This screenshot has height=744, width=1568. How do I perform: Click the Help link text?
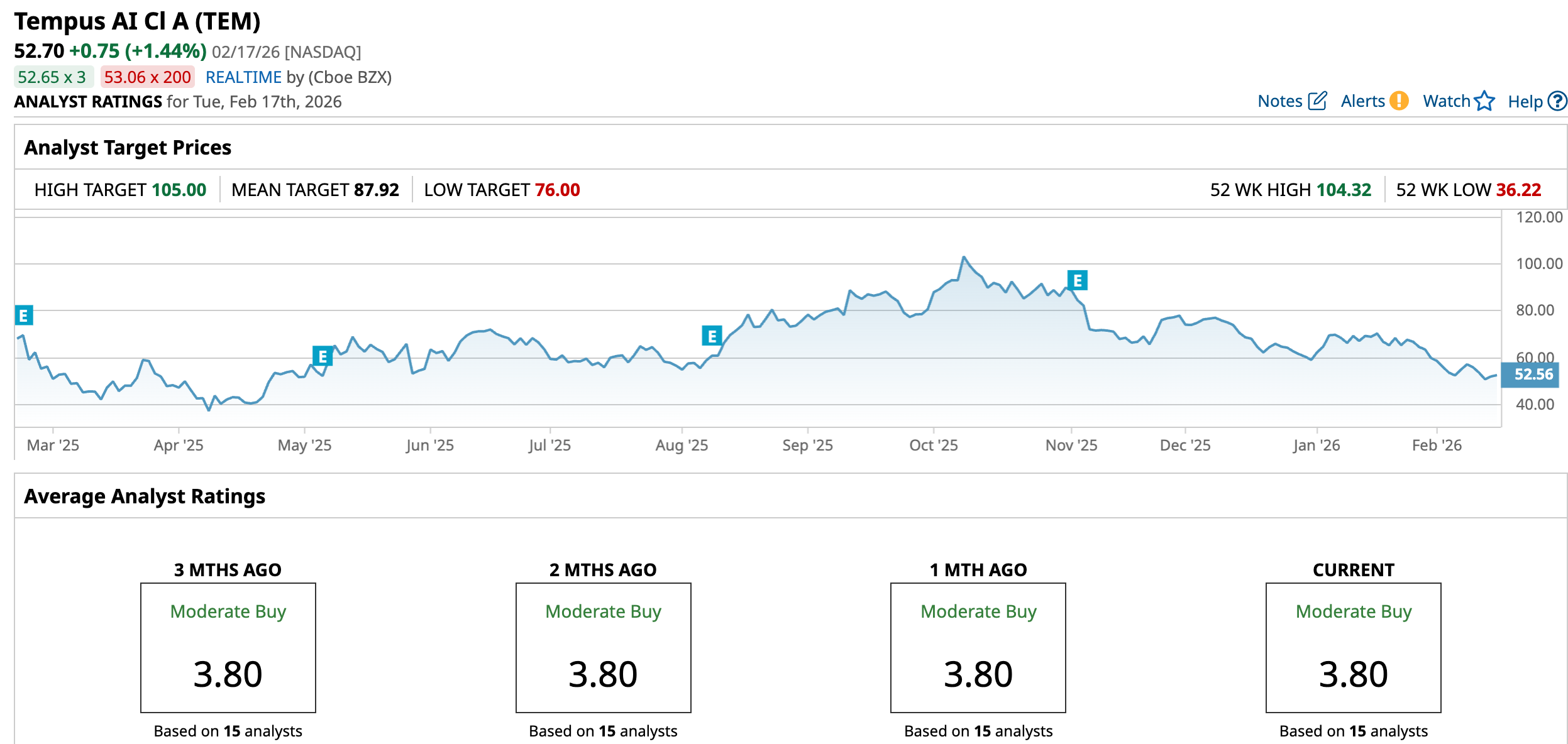[x=1525, y=102]
